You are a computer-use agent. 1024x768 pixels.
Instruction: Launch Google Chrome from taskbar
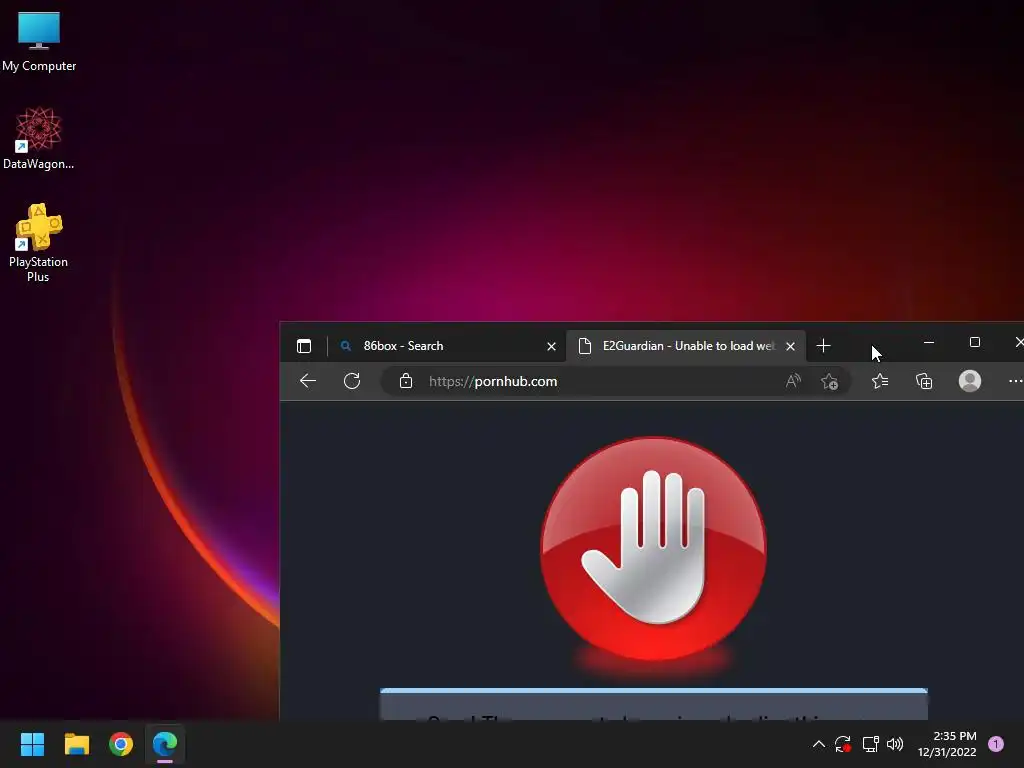[x=121, y=744]
